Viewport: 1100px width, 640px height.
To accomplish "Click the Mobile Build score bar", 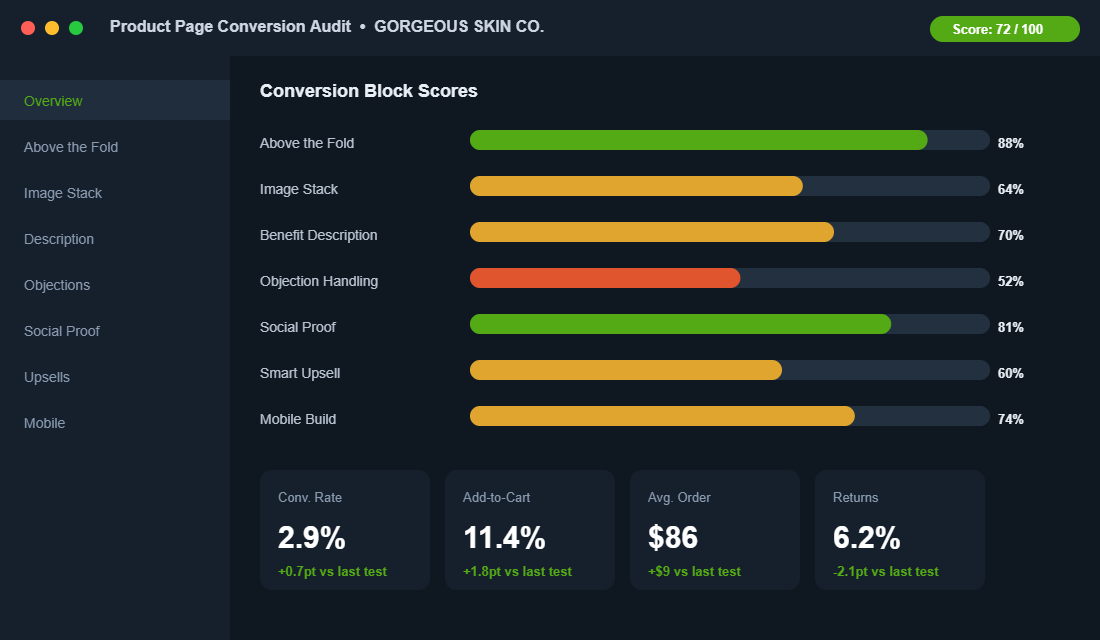I will point(662,415).
